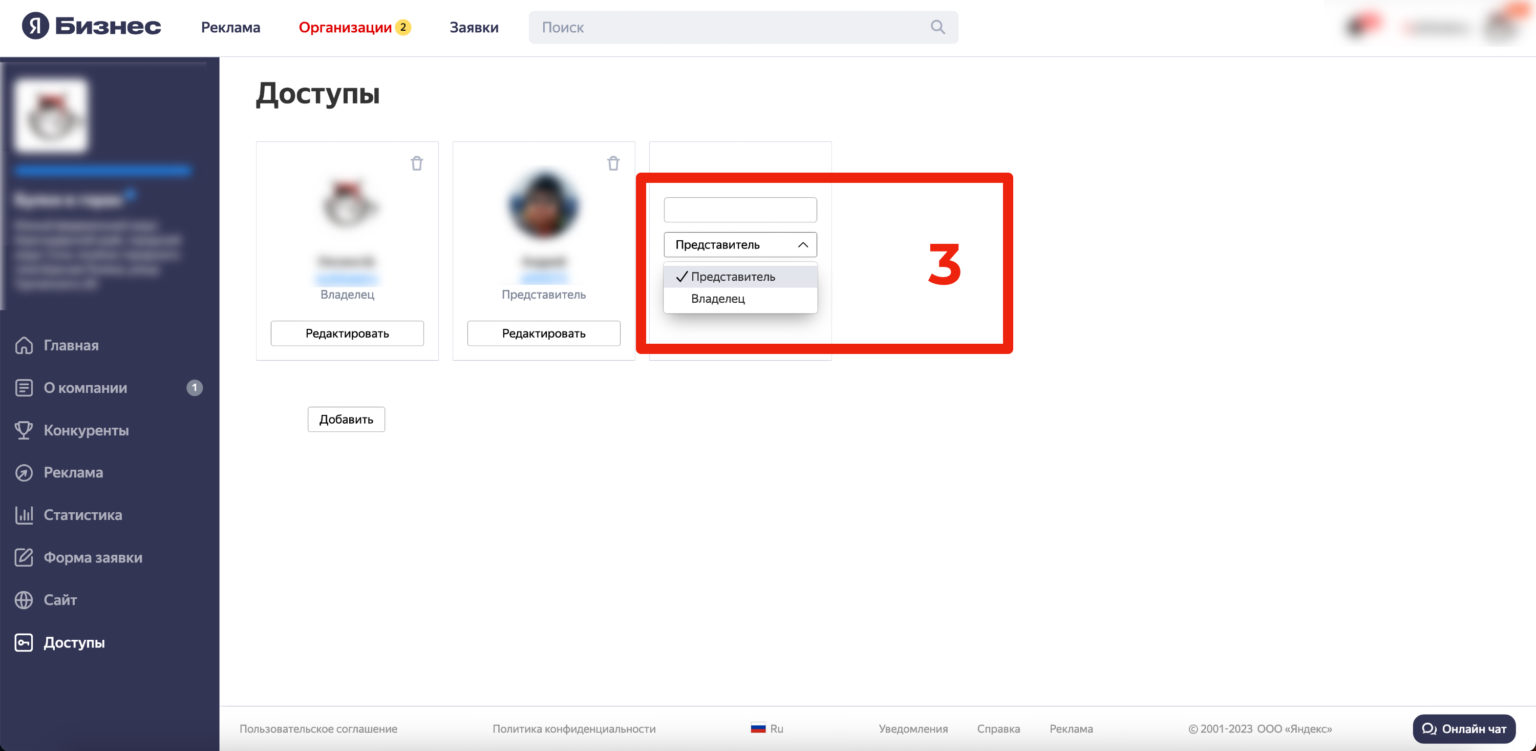
Task: Delete the Владелец user card via trash icon
Action: pyautogui.click(x=417, y=163)
